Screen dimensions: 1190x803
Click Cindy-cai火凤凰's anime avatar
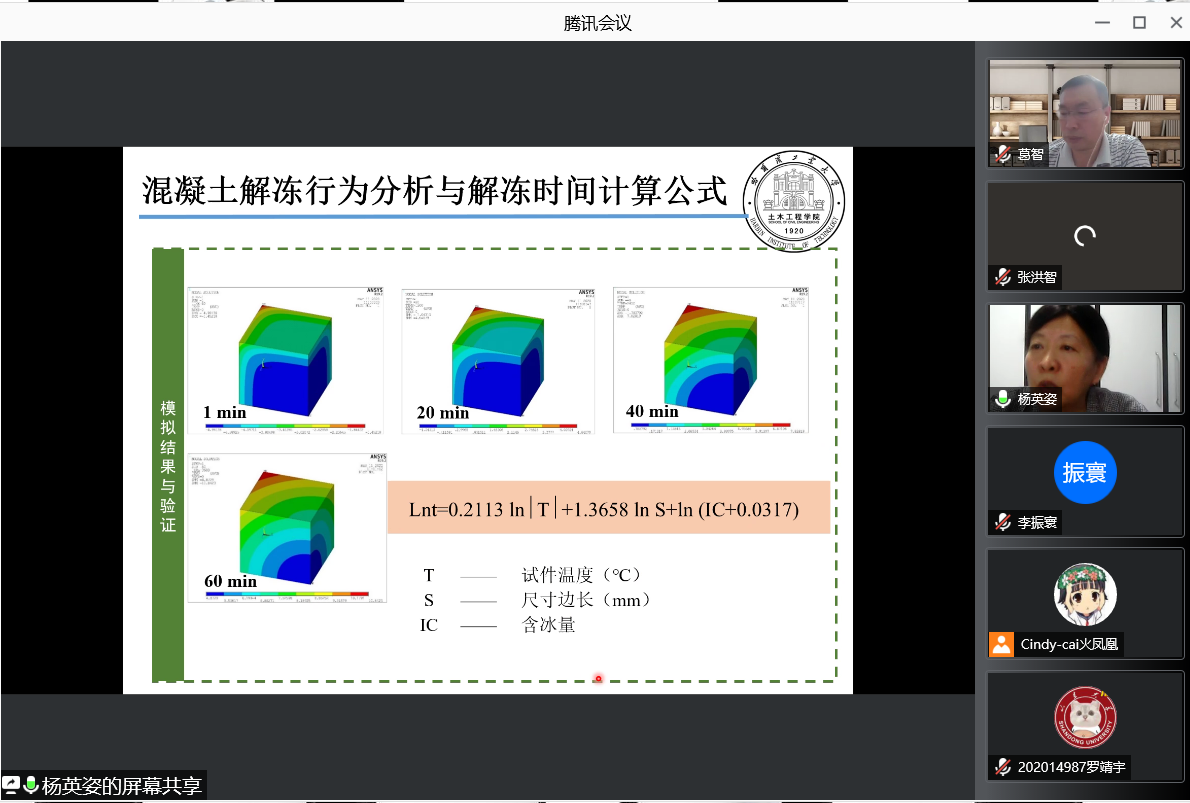[x=1085, y=594]
